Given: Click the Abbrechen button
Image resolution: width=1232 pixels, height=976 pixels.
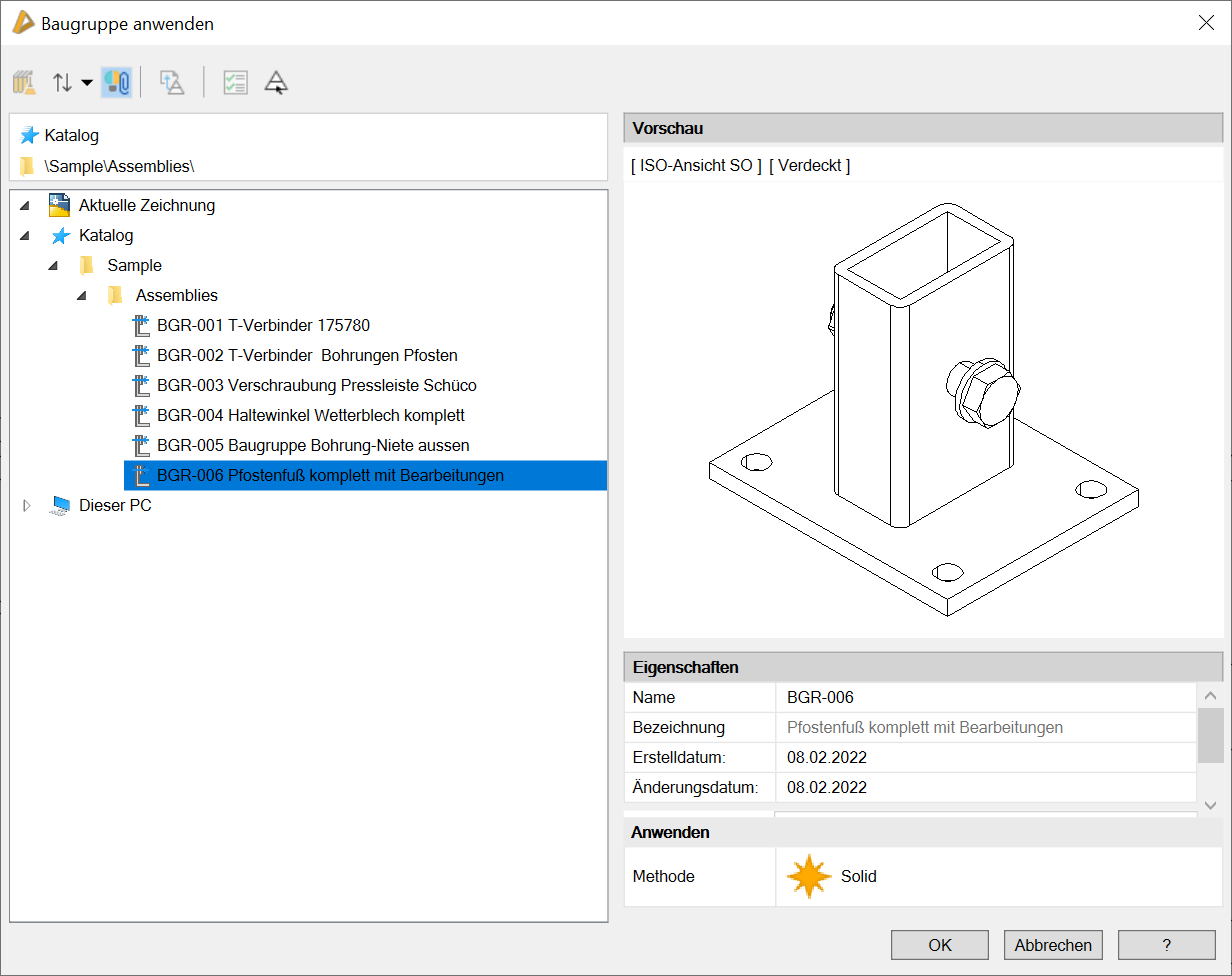Looking at the screenshot, I should (1052, 945).
